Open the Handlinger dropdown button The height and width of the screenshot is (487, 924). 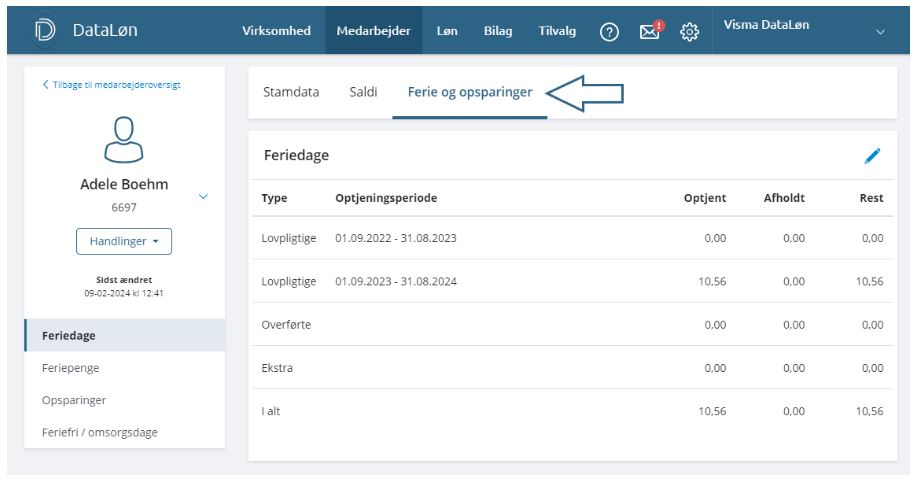click(x=124, y=242)
